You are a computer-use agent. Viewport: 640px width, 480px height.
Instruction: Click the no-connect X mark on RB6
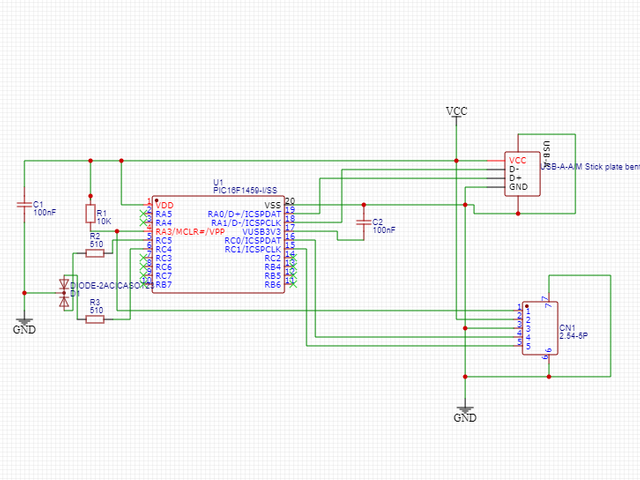pyautogui.click(x=291, y=285)
